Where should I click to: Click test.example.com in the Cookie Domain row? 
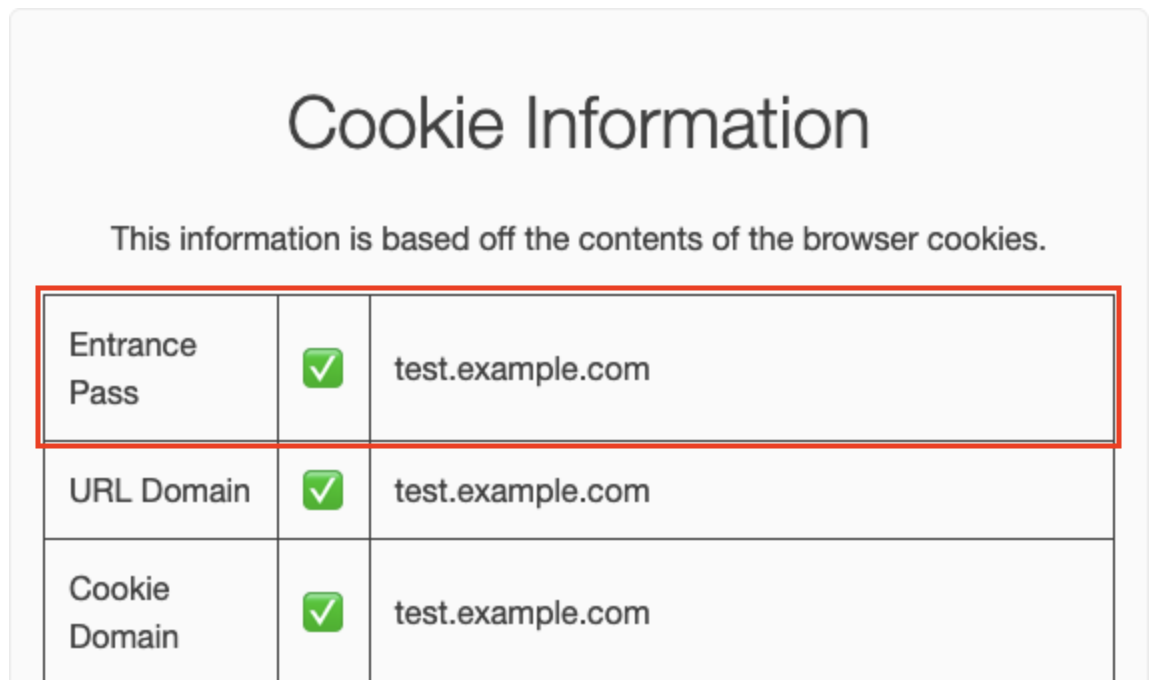coord(522,613)
